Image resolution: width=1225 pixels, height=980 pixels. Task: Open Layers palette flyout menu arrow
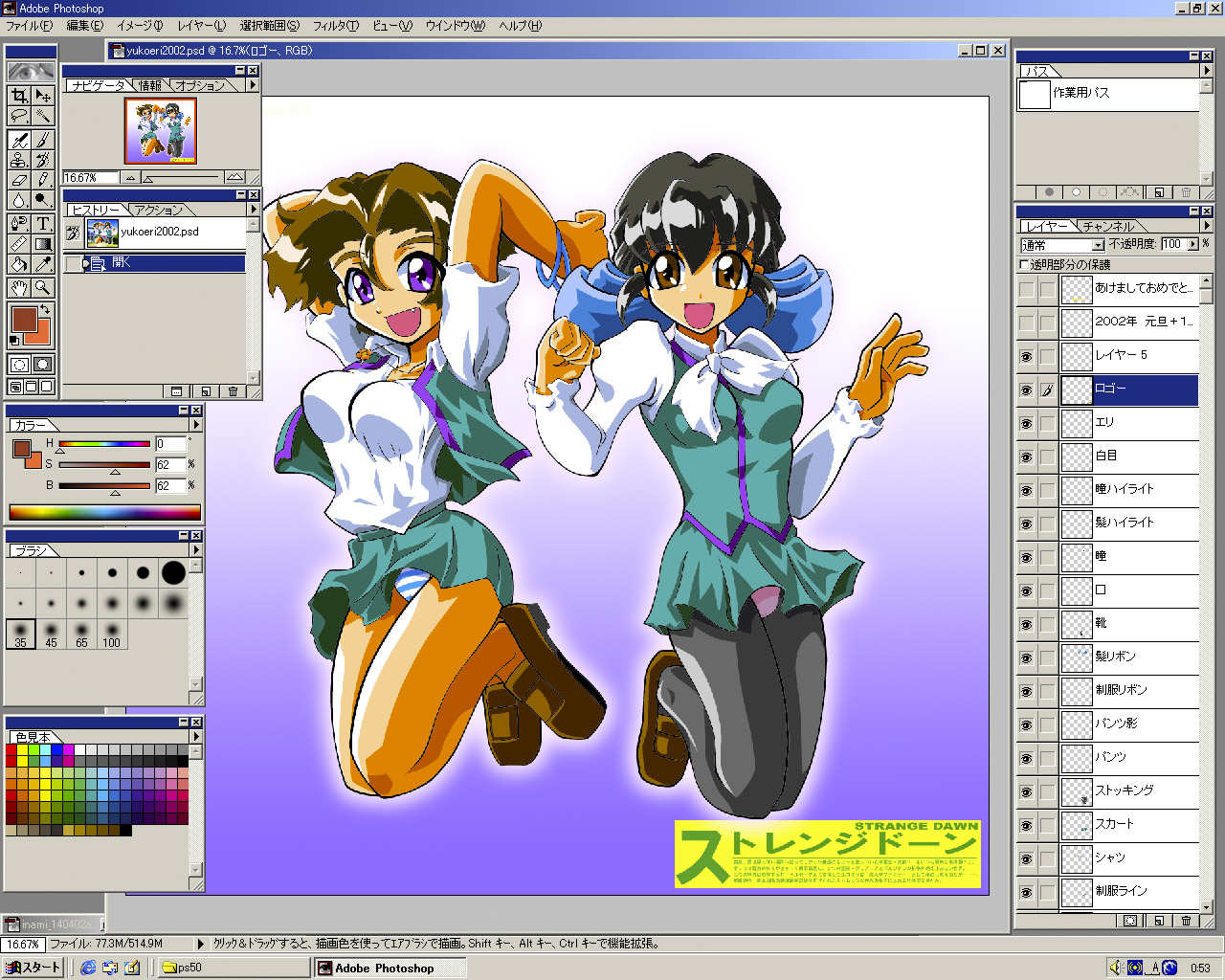[x=1205, y=226]
